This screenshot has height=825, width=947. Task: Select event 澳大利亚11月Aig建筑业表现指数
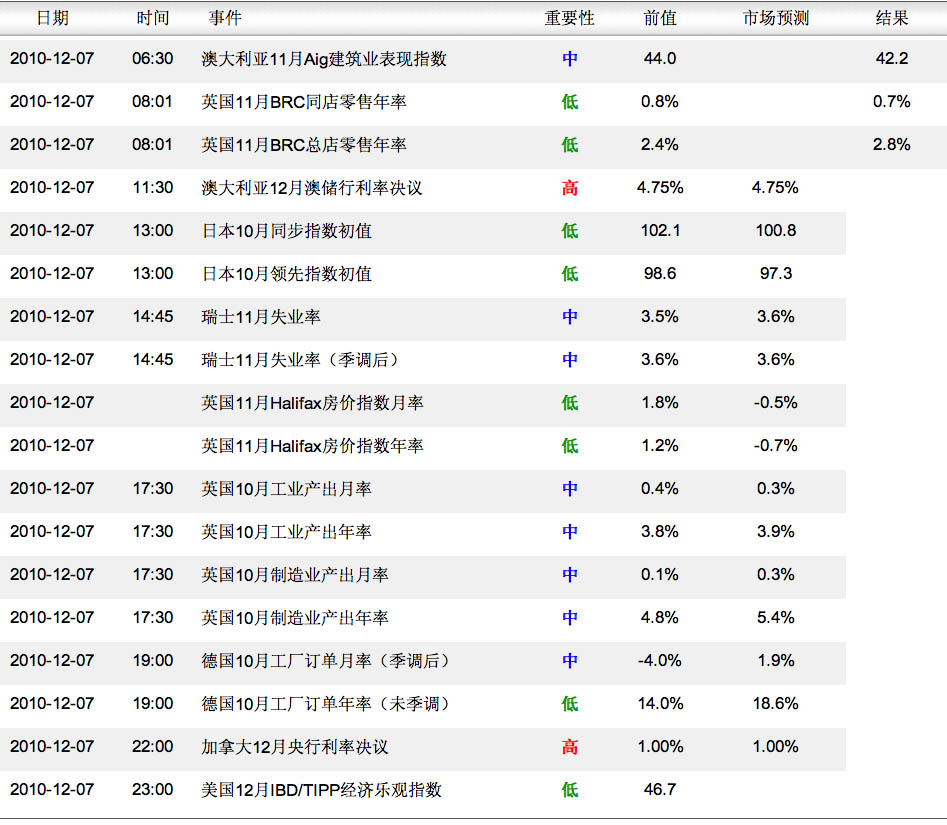tap(324, 59)
